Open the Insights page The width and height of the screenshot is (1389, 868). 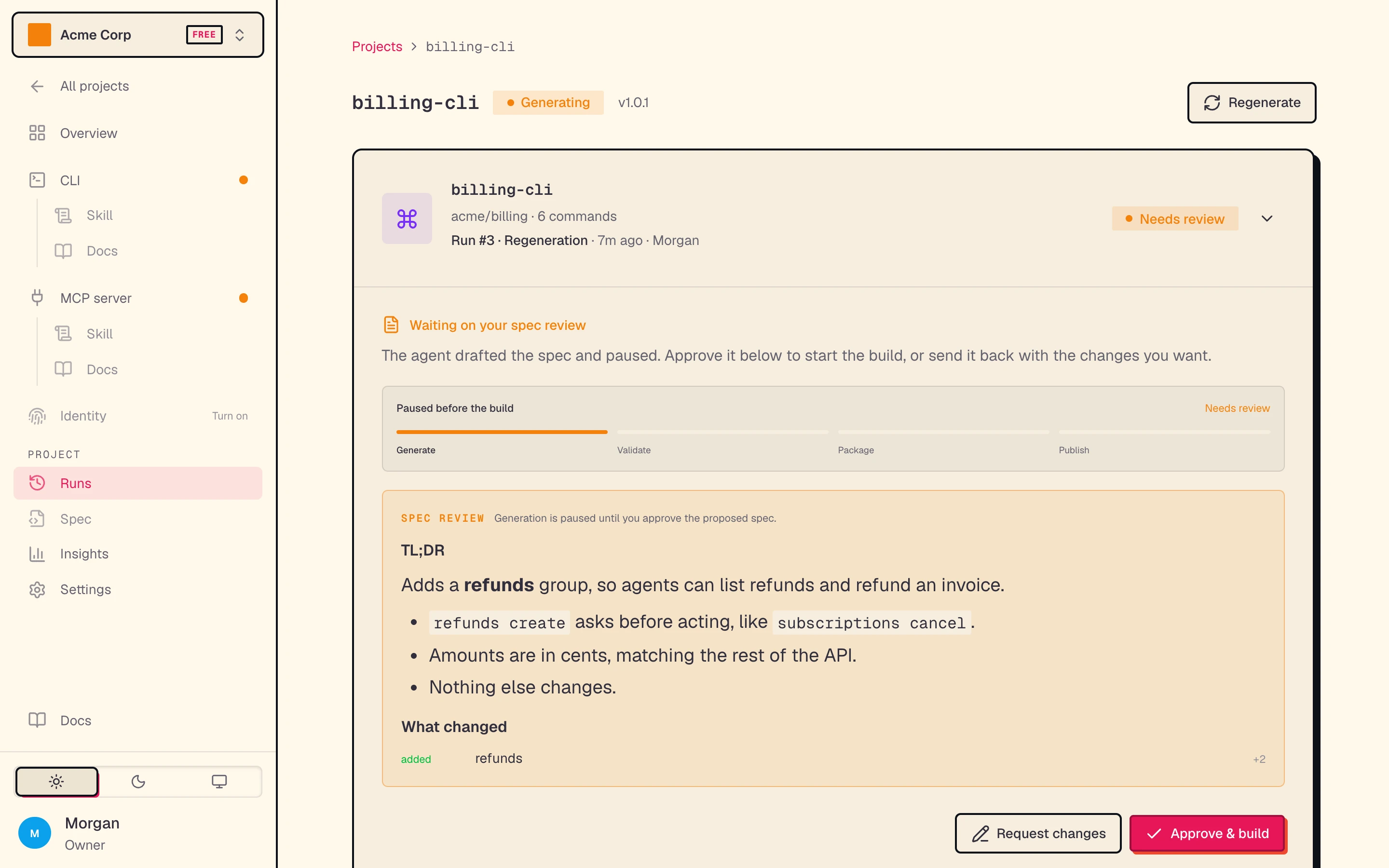pyautogui.click(x=138, y=554)
